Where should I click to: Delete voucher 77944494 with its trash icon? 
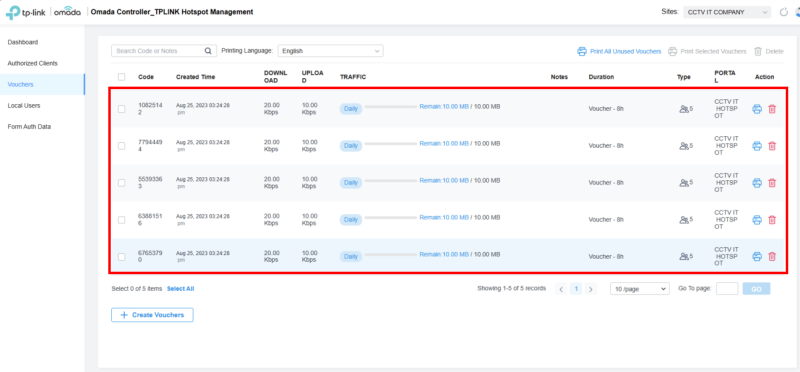772,146
